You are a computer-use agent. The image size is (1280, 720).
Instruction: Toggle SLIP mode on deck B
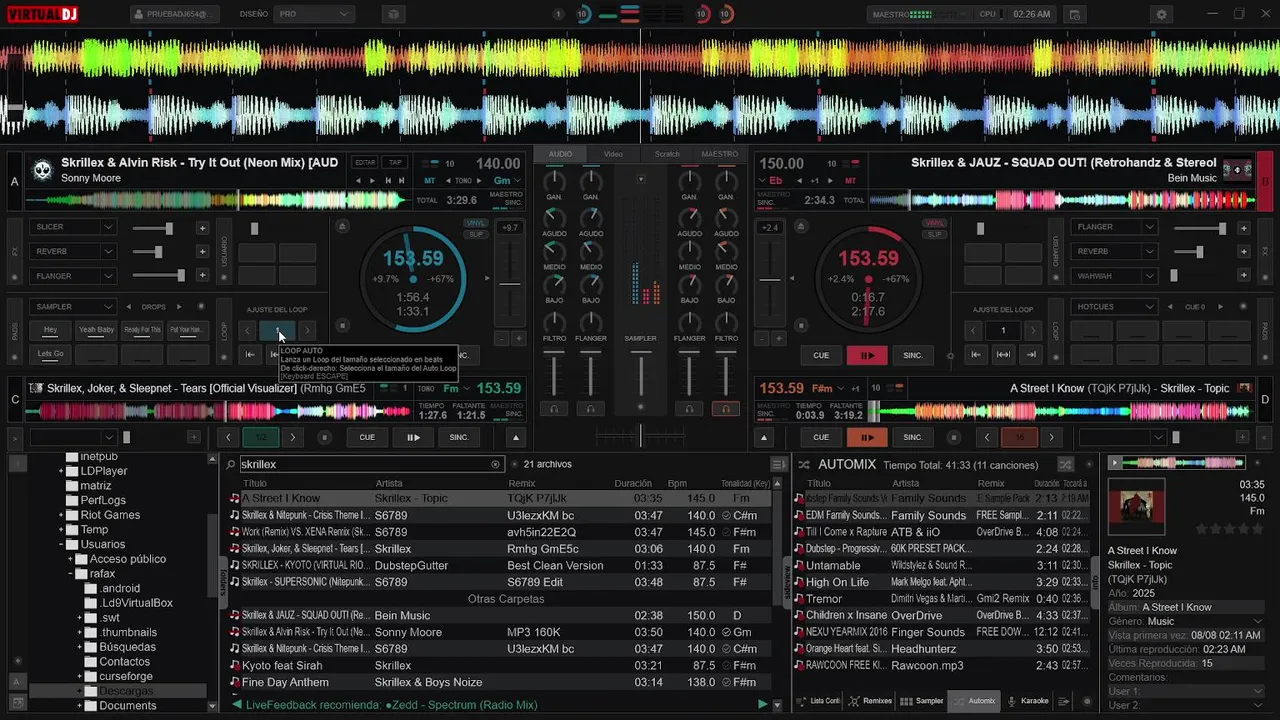coord(935,233)
